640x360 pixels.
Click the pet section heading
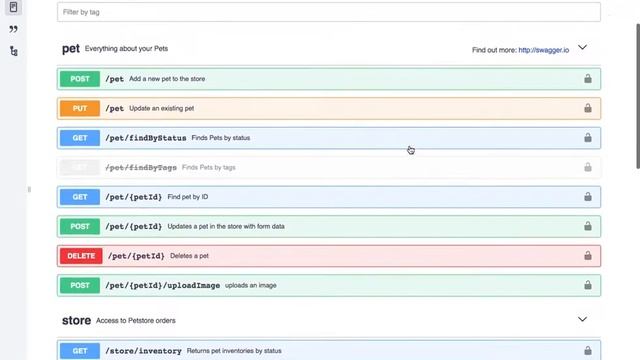(71, 49)
